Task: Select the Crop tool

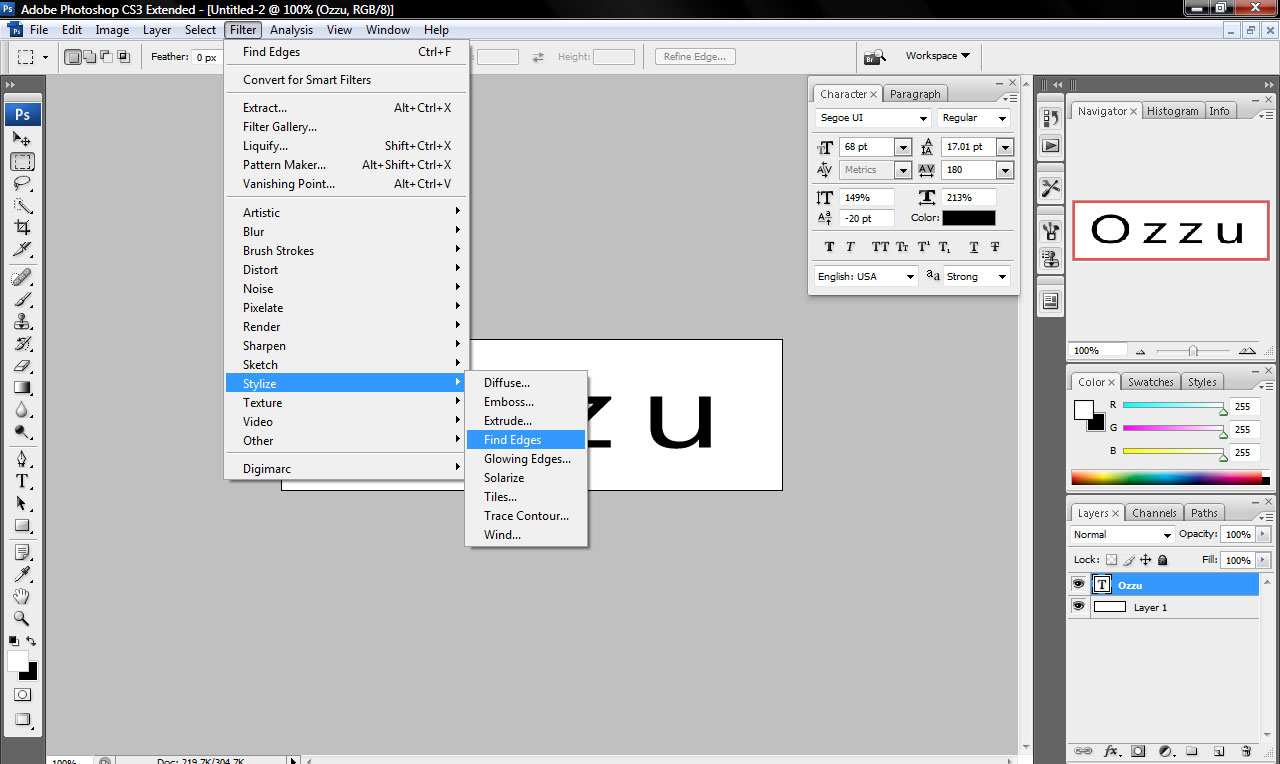Action: click(x=22, y=228)
